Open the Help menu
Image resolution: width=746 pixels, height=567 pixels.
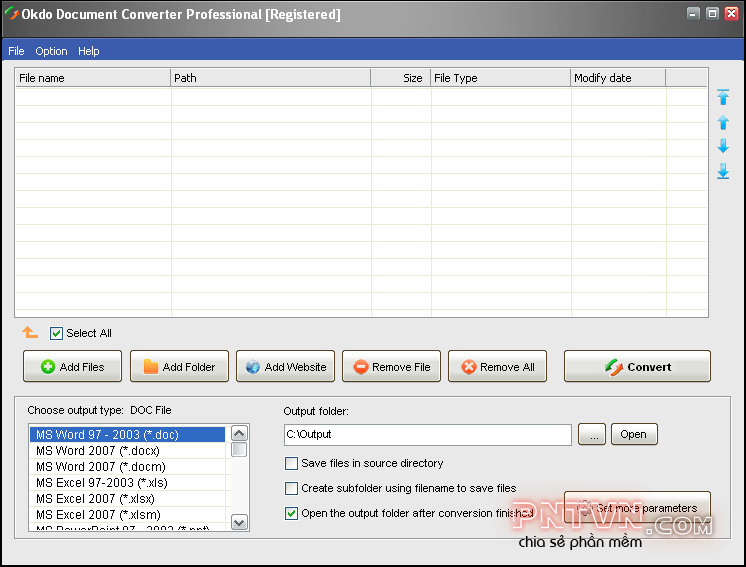[88, 51]
